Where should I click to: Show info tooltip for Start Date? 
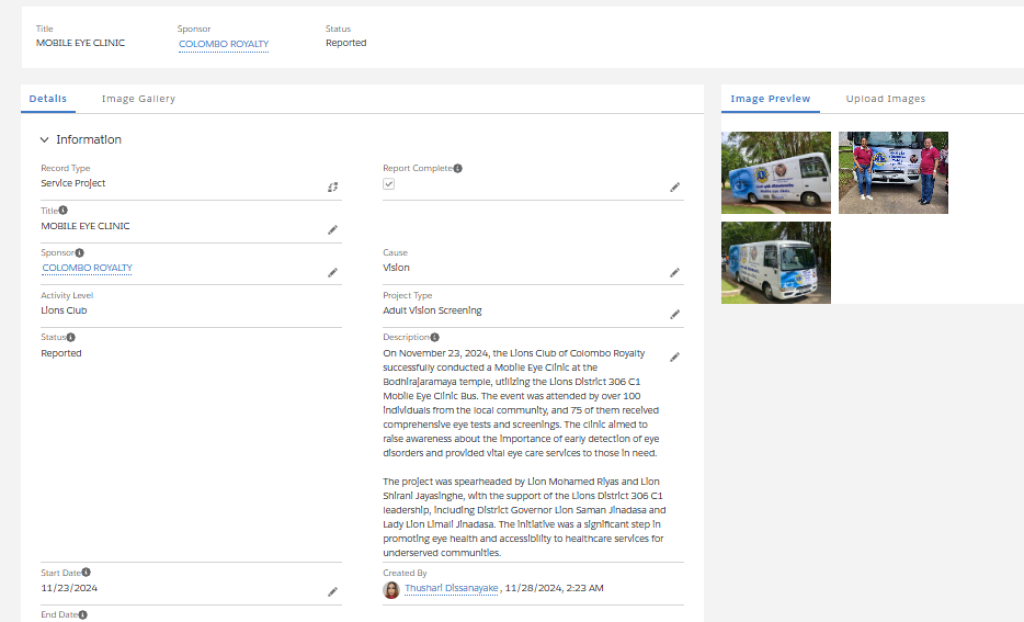click(86, 572)
